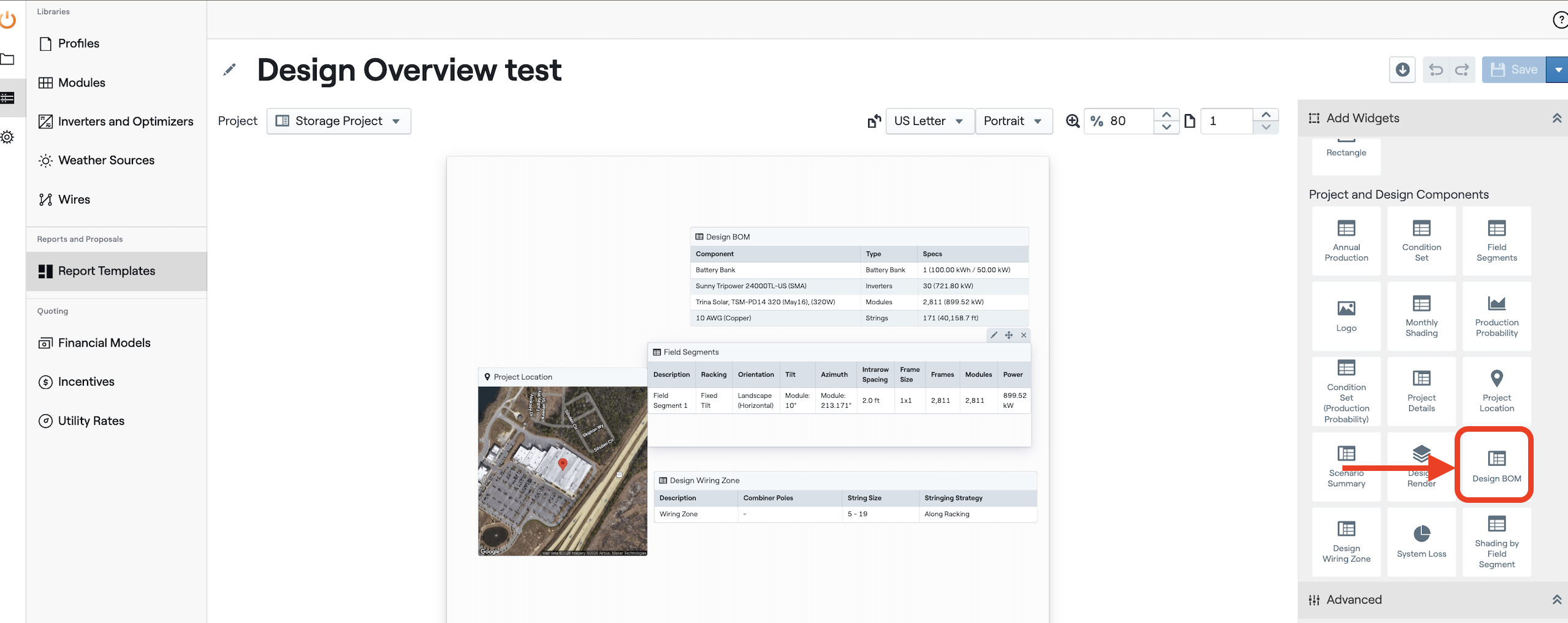This screenshot has height=623, width=1568.
Task: Add the Logo image widget
Action: click(1346, 316)
